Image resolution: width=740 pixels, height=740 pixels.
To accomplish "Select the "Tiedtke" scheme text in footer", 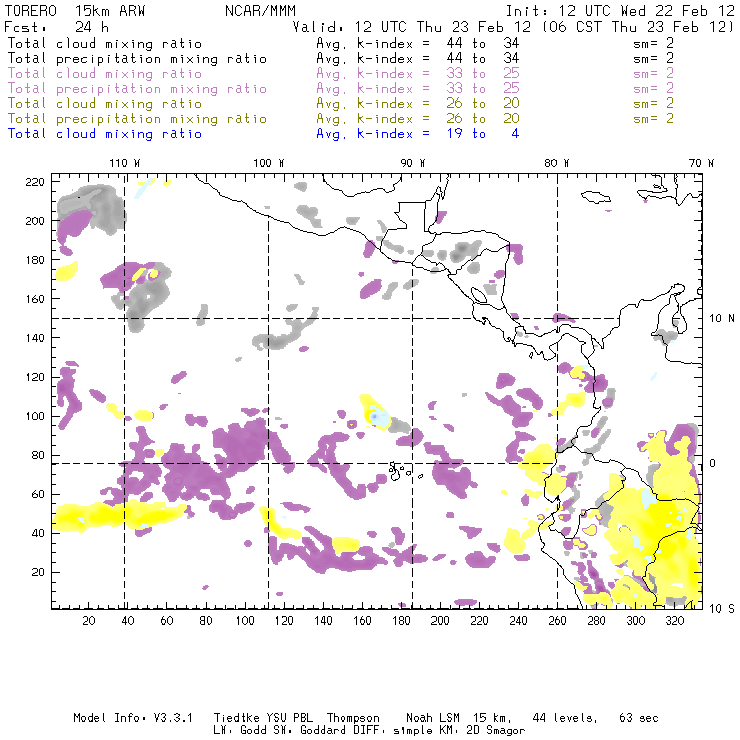I will 237,718.
